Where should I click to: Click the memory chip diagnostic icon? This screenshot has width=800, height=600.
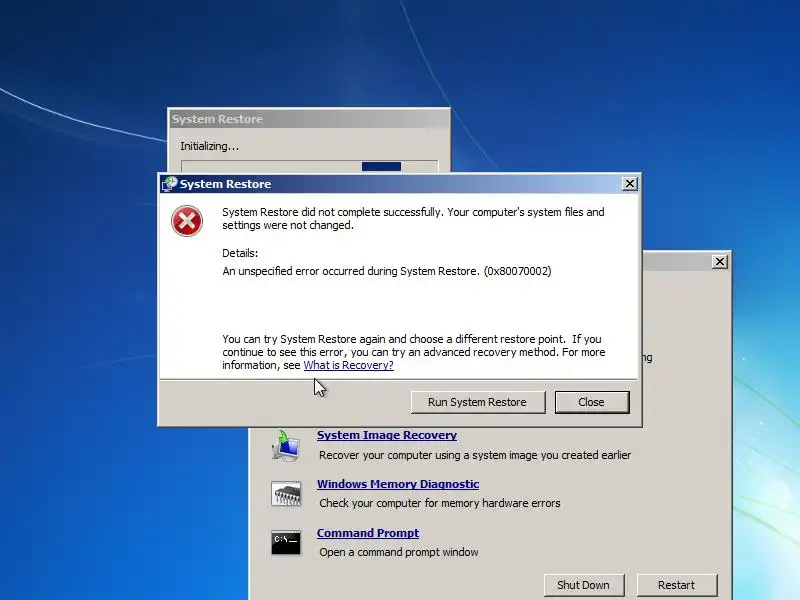(x=286, y=494)
